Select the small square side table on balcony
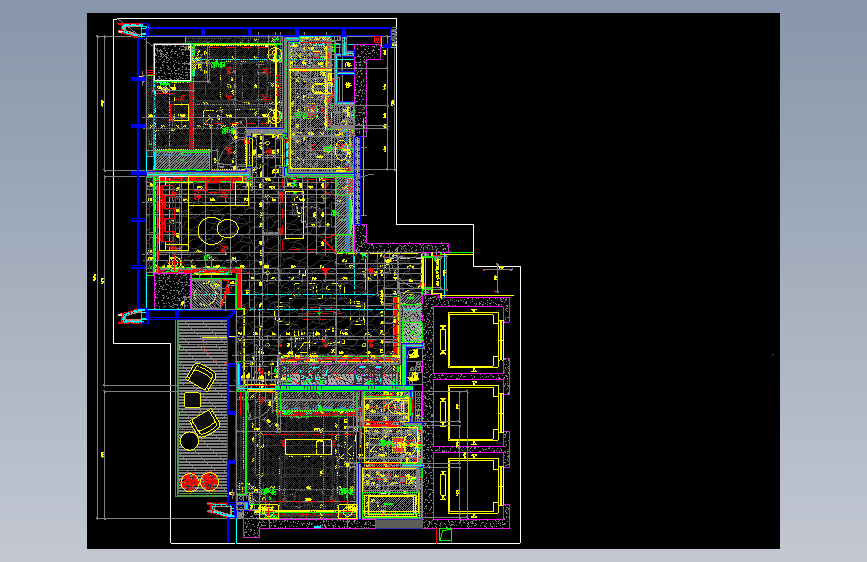 192,399
